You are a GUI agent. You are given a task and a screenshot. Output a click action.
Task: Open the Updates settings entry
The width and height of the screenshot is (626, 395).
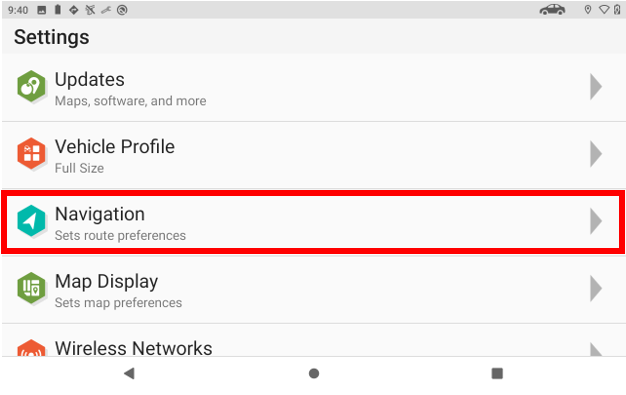pos(313,87)
